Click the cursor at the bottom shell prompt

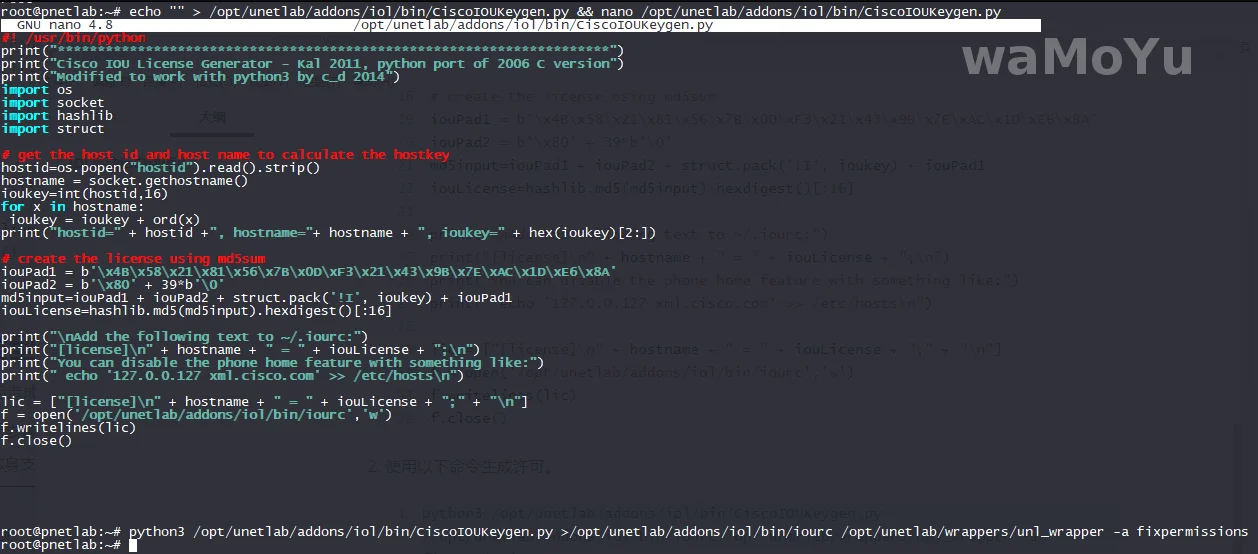point(133,545)
